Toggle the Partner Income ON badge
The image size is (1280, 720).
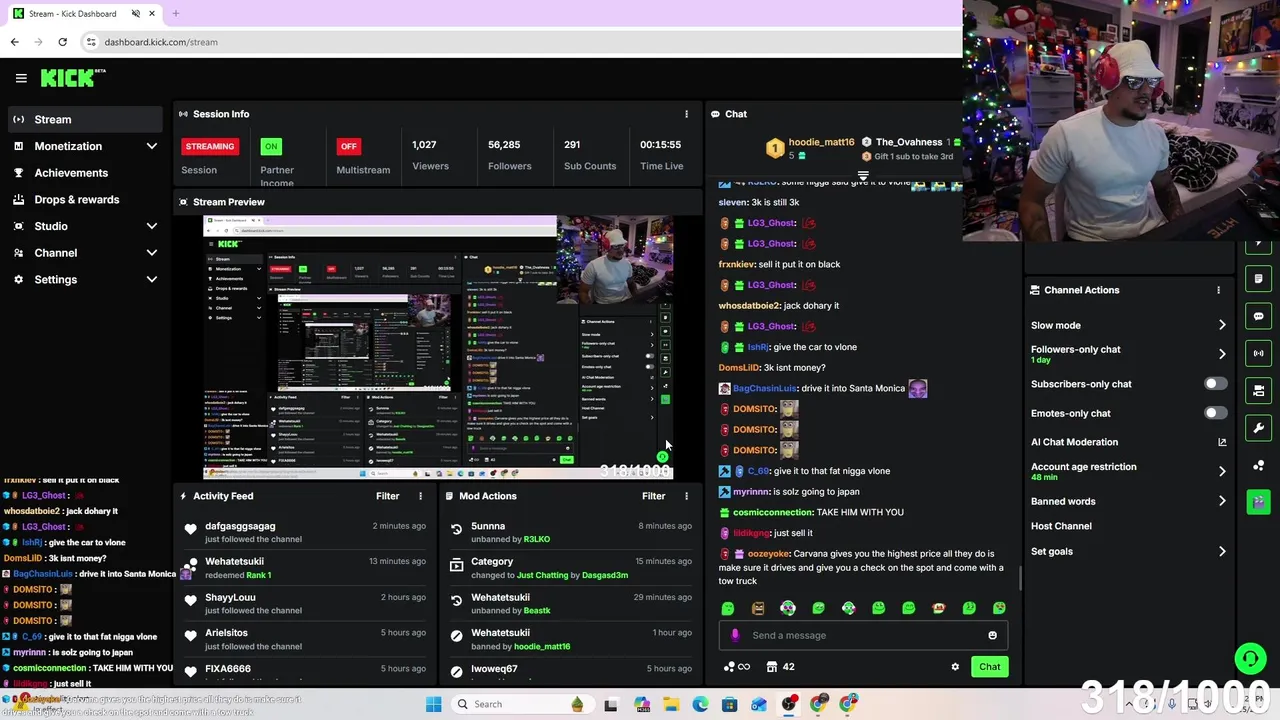(x=271, y=146)
